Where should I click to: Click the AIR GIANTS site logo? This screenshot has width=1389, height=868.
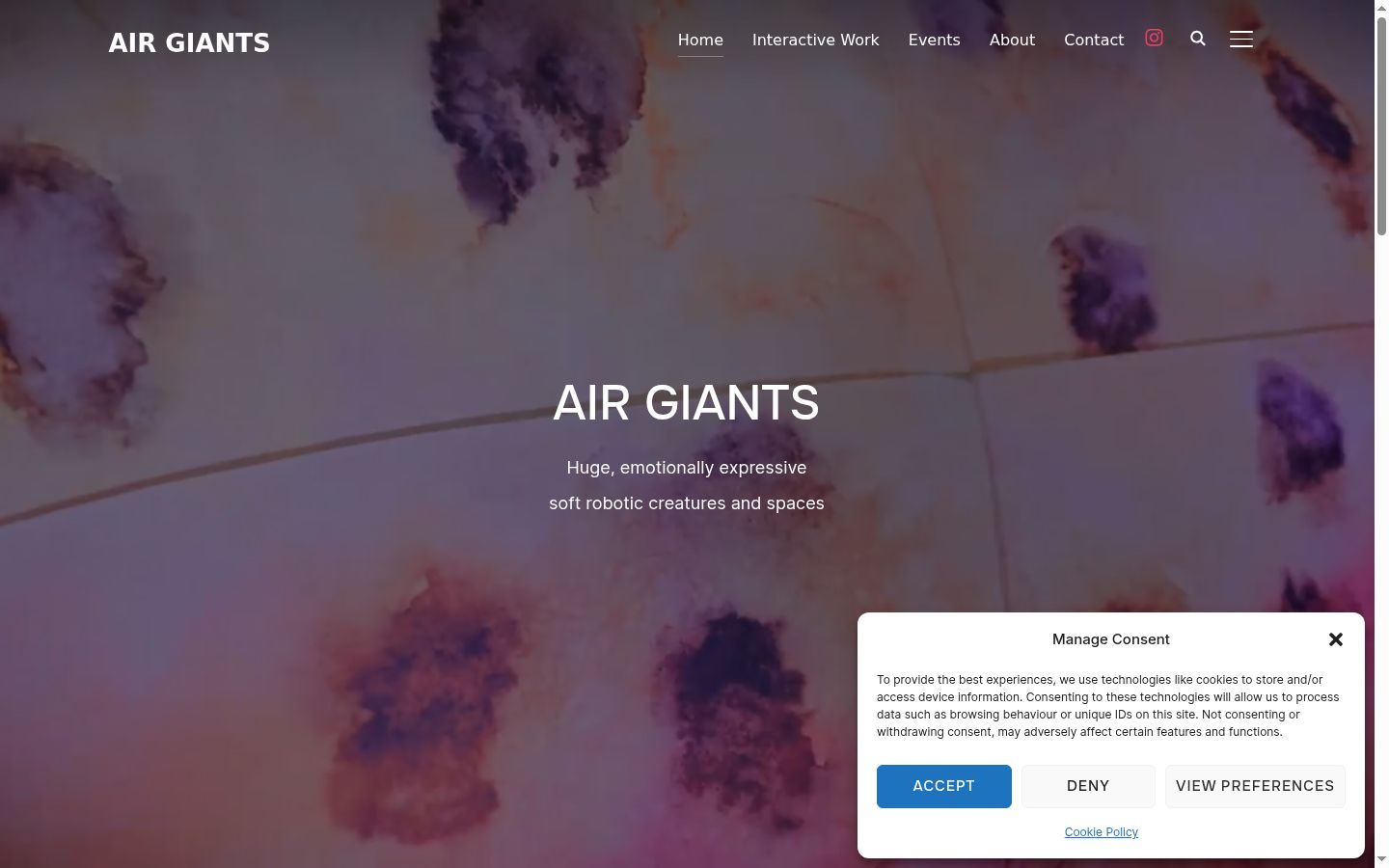pyautogui.click(x=189, y=43)
